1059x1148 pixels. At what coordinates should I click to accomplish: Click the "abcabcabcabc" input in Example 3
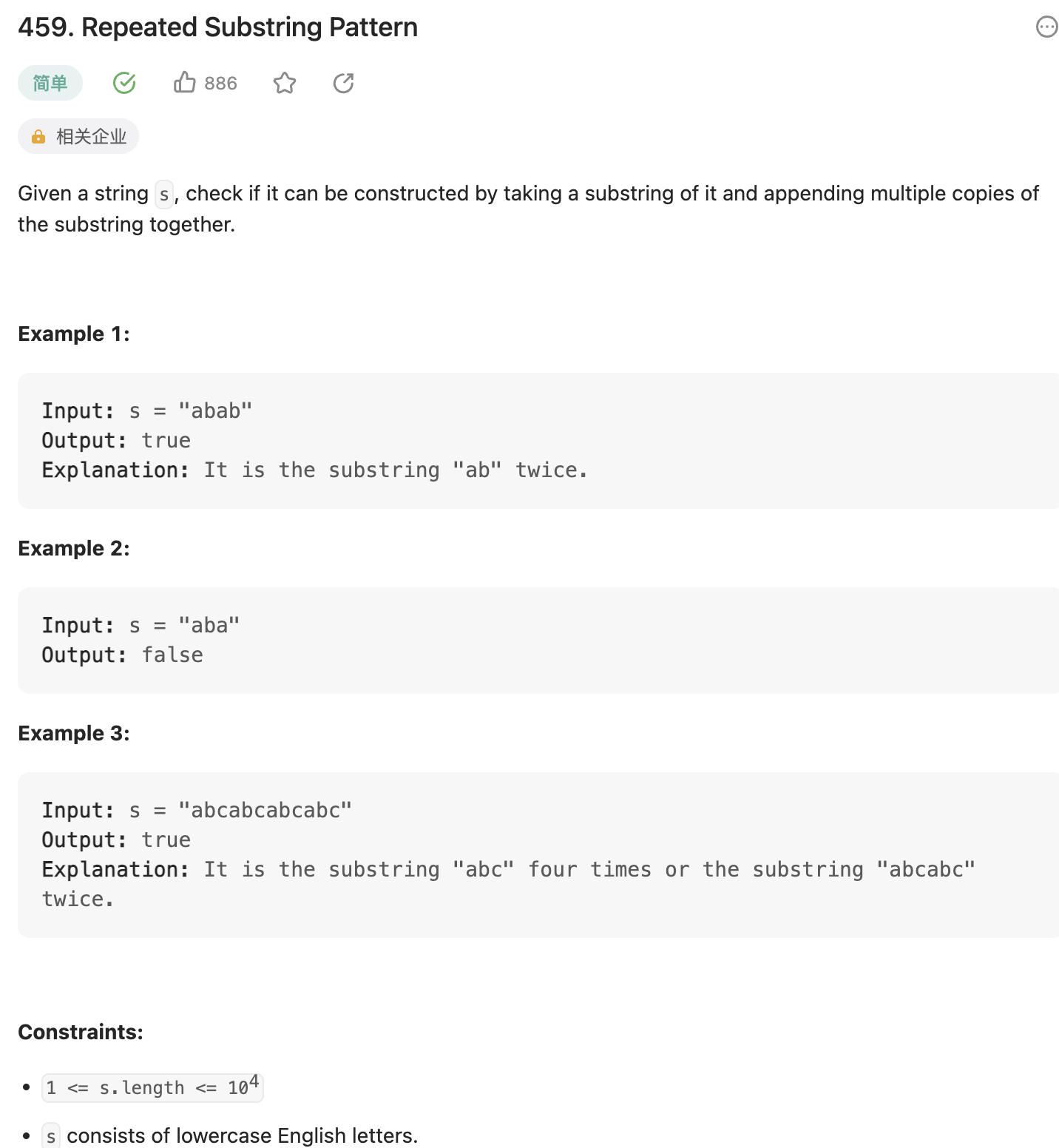pos(265,811)
